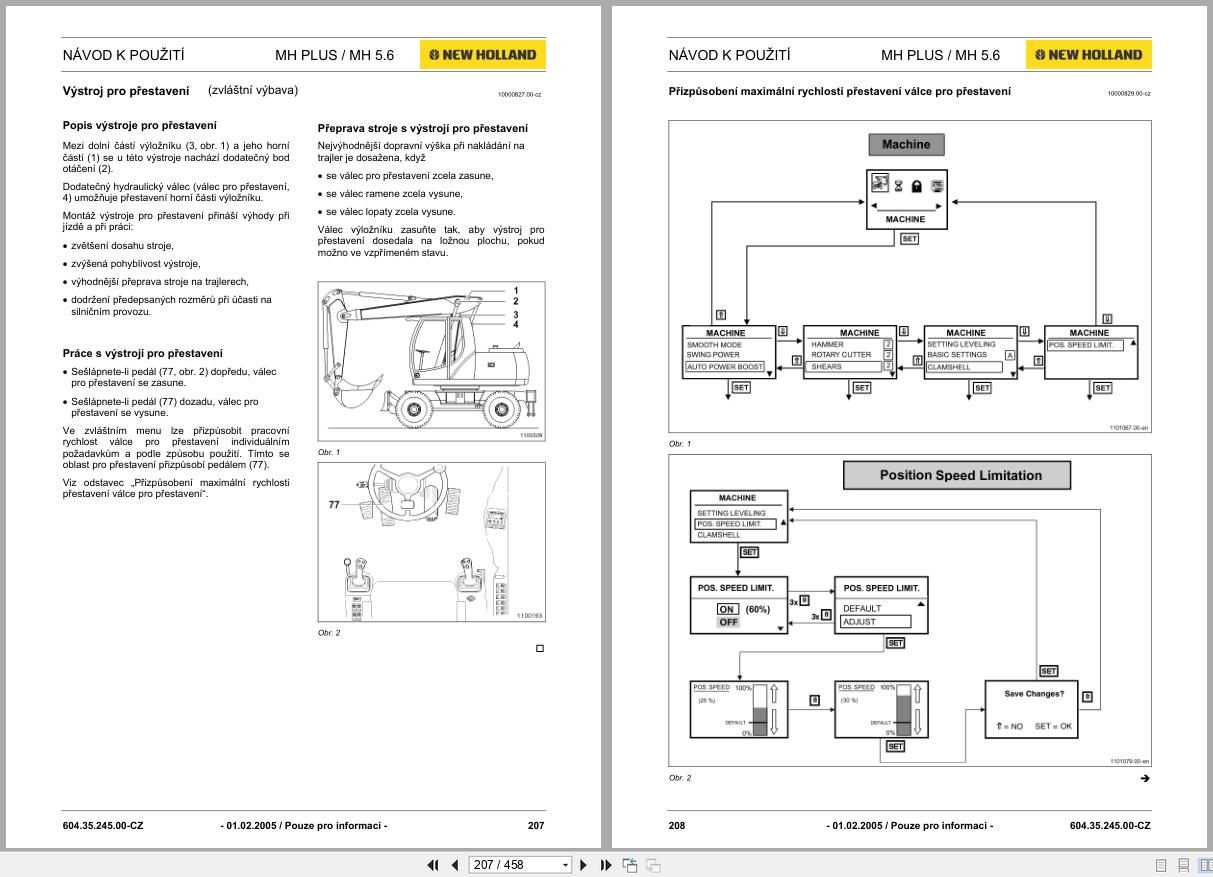Select AUTO POWER BOOST menu entry
The height and width of the screenshot is (877, 1213).
click(725, 367)
